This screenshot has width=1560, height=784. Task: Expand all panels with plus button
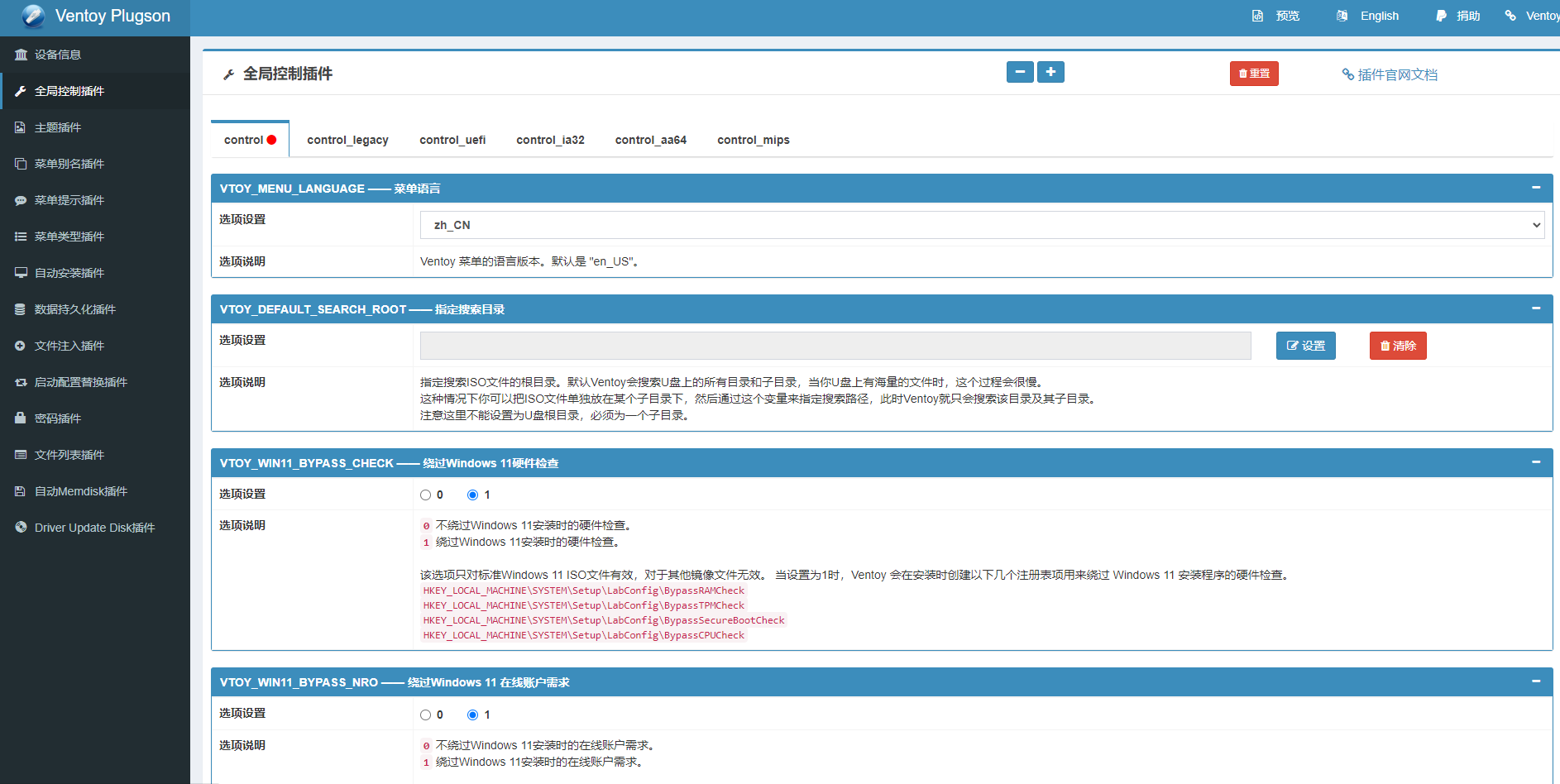(x=1050, y=72)
